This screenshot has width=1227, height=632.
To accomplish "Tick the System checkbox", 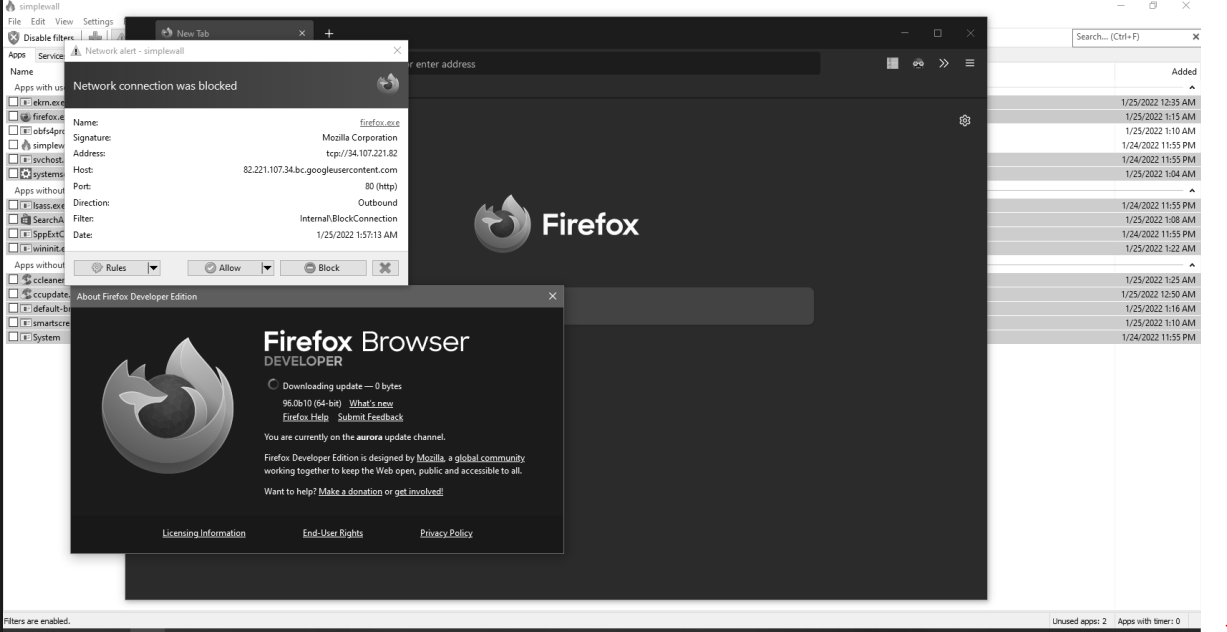I will (x=13, y=337).
